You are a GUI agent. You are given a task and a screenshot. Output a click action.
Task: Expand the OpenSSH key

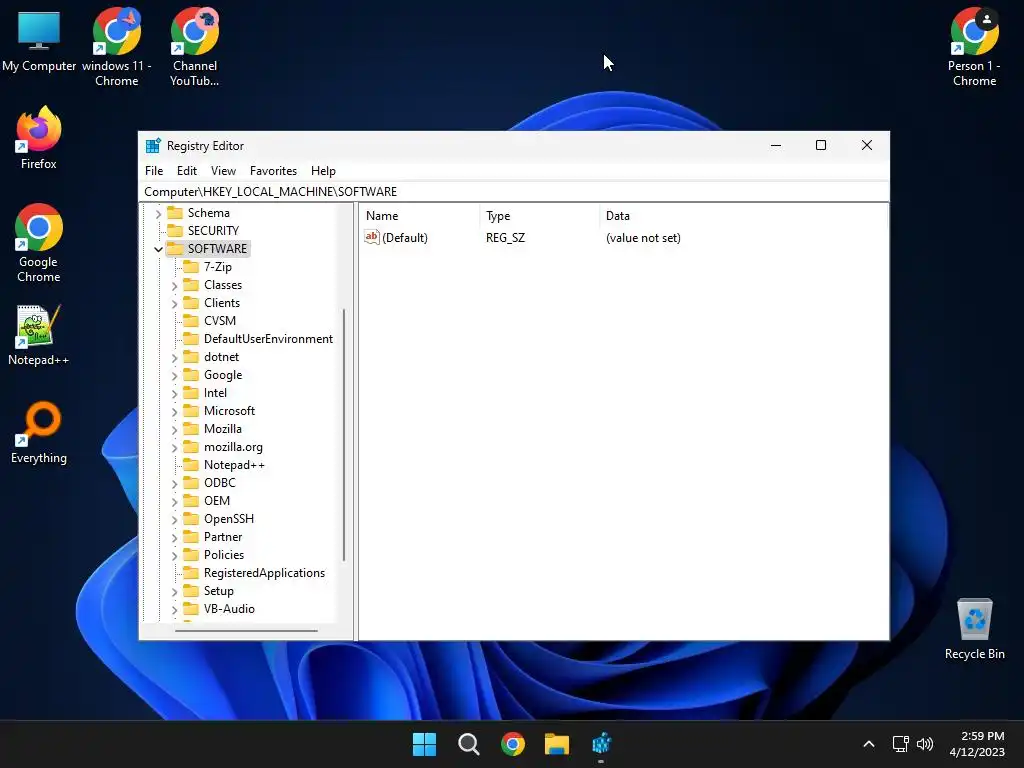[x=174, y=519]
